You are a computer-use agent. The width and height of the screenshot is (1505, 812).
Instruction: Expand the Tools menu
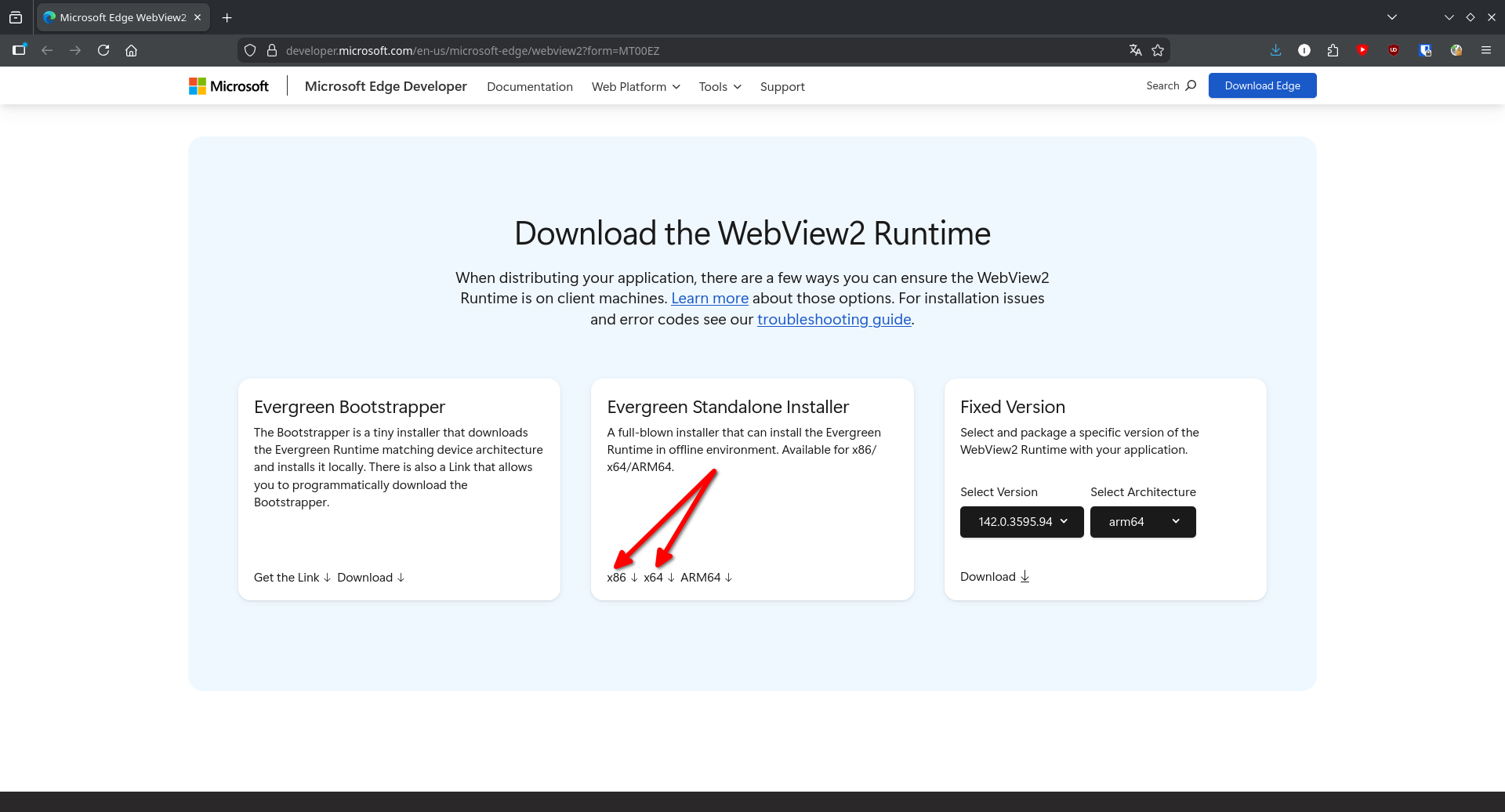pyautogui.click(x=720, y=87)
